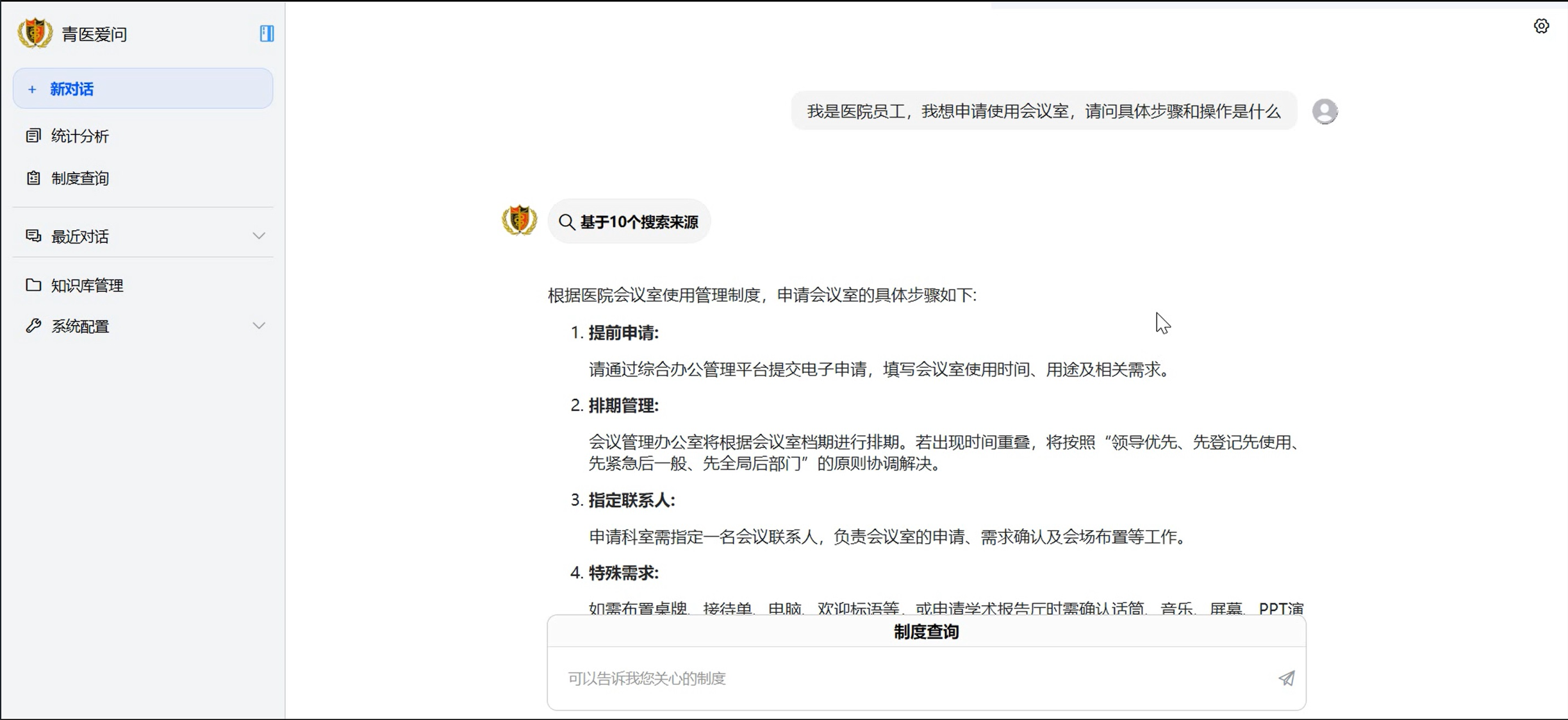Viewport: 1568px width, 720px height.
Task: Click the 制度查询 clipboard icon in sidebar
Action: coord(33,178)
